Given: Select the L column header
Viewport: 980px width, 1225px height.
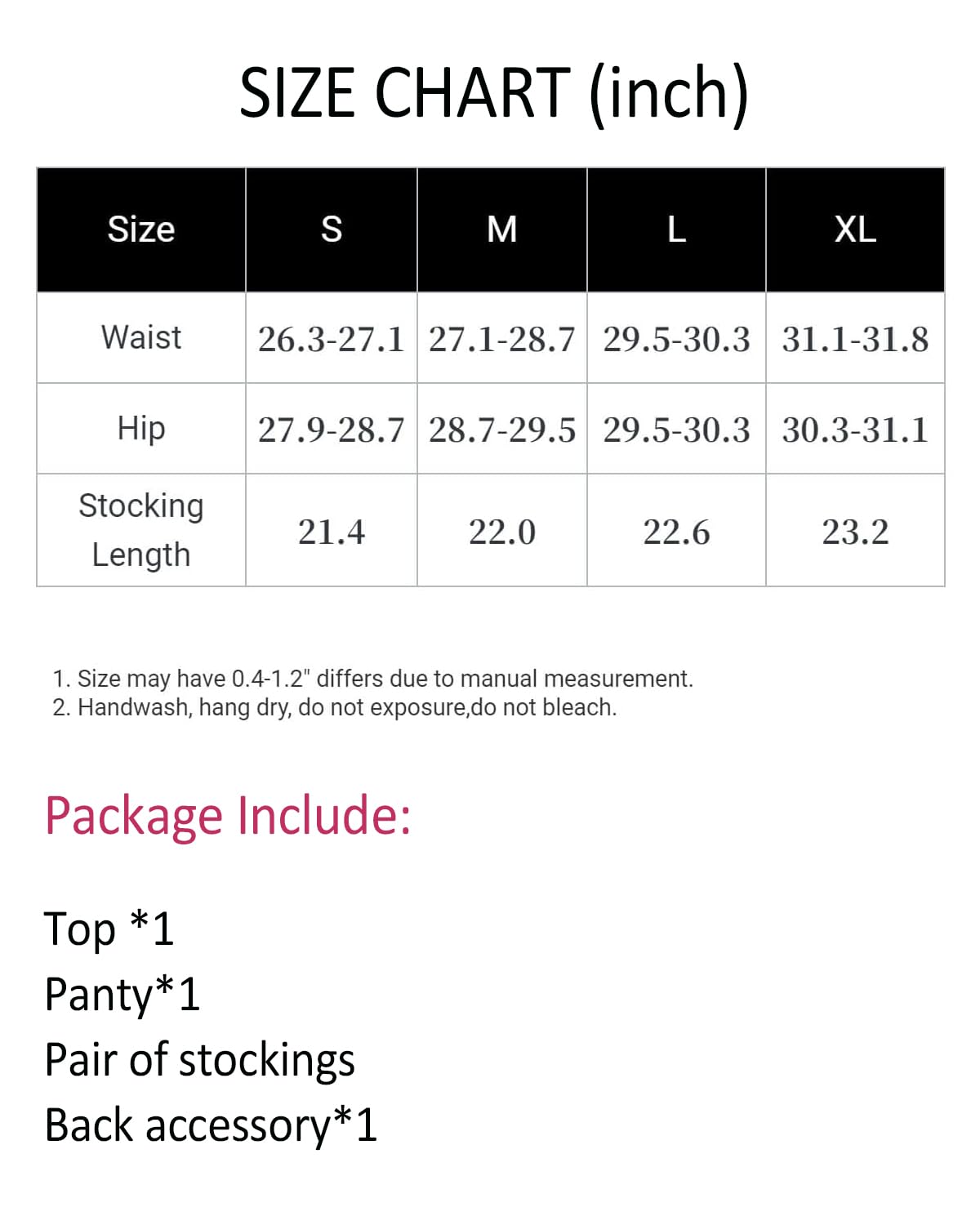Looking at the screenshot, I should coord(676,229).
